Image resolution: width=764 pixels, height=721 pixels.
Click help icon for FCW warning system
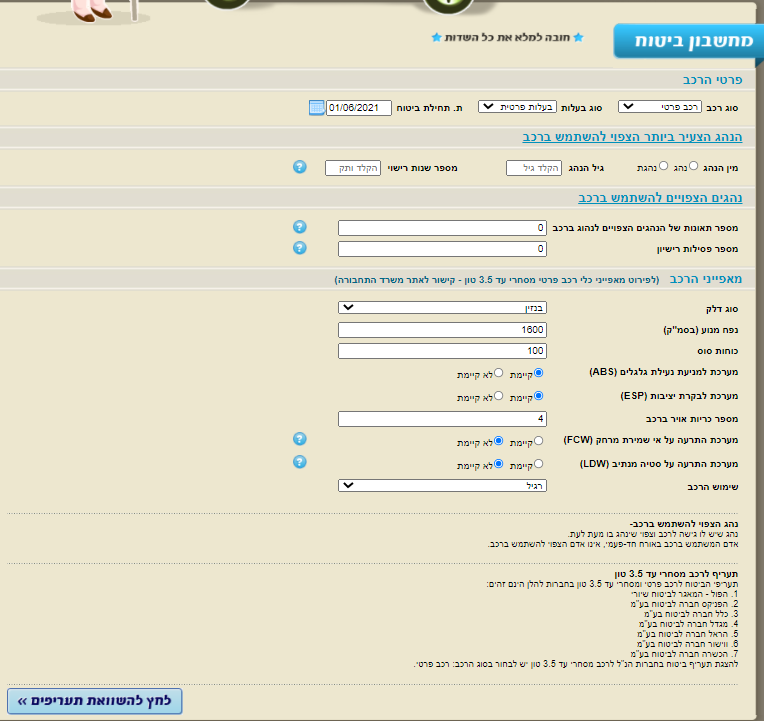pos(300,439)
